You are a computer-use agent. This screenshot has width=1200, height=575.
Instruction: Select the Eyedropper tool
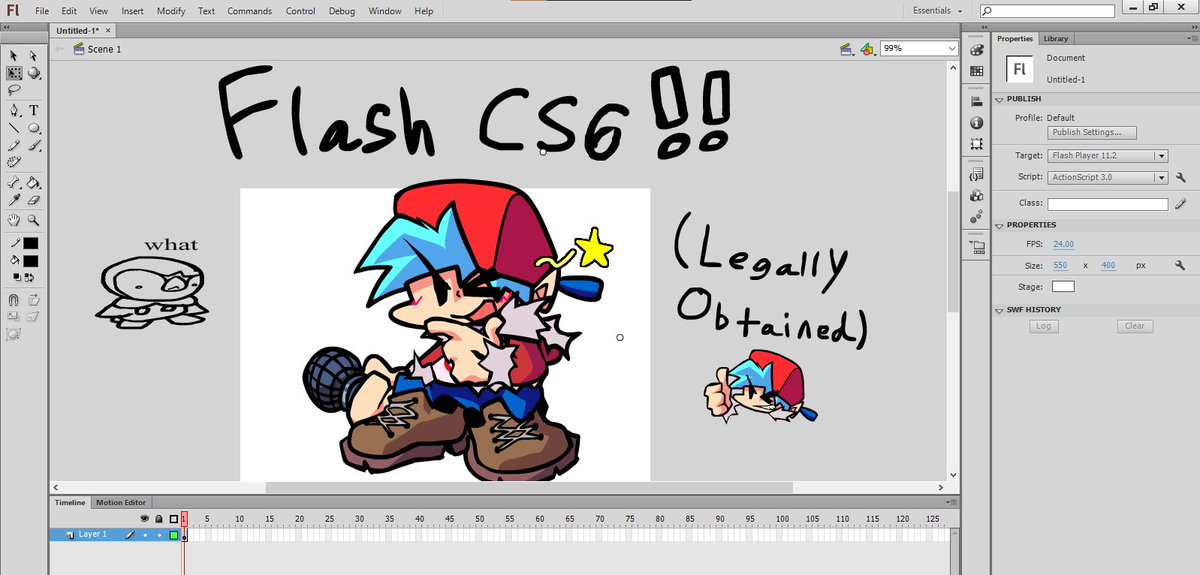coord(14,200)
